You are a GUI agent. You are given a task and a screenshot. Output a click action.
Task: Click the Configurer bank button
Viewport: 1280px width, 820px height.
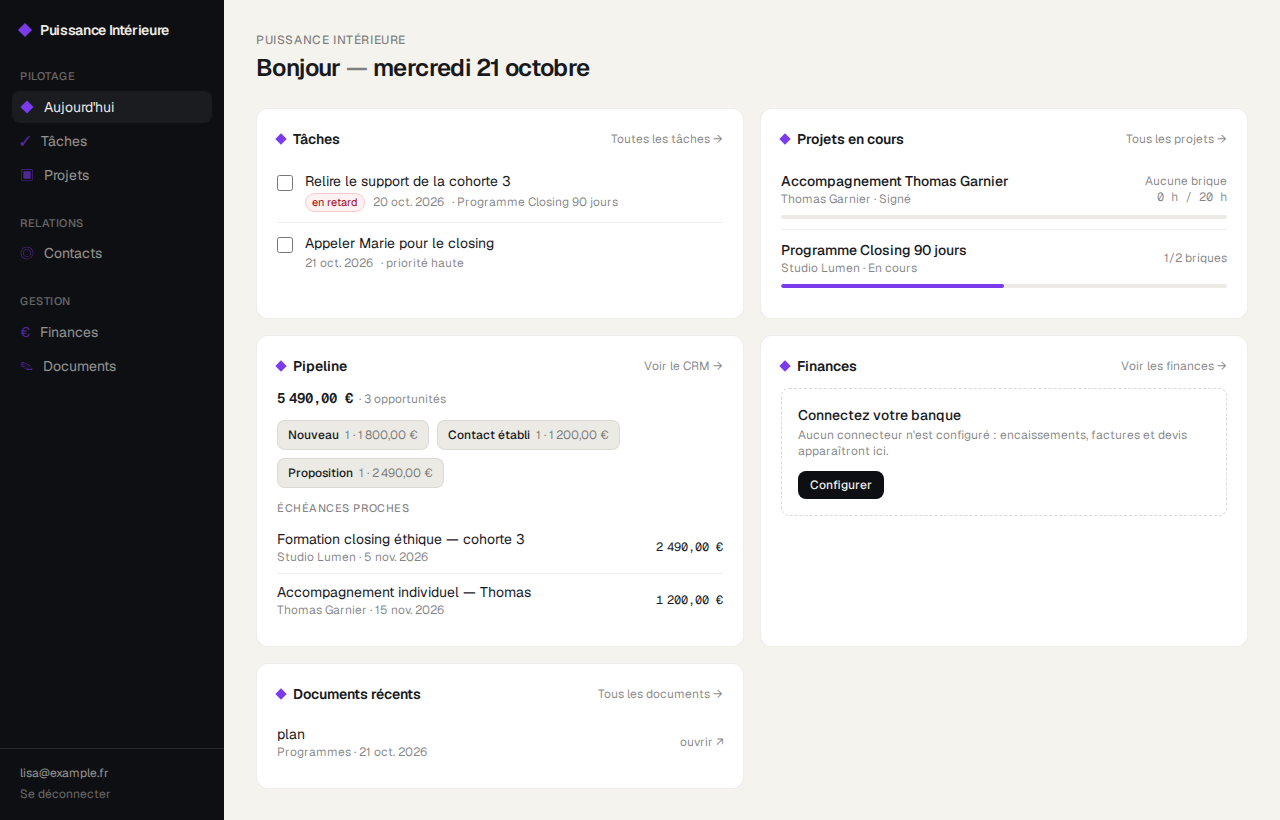[841, 485]
